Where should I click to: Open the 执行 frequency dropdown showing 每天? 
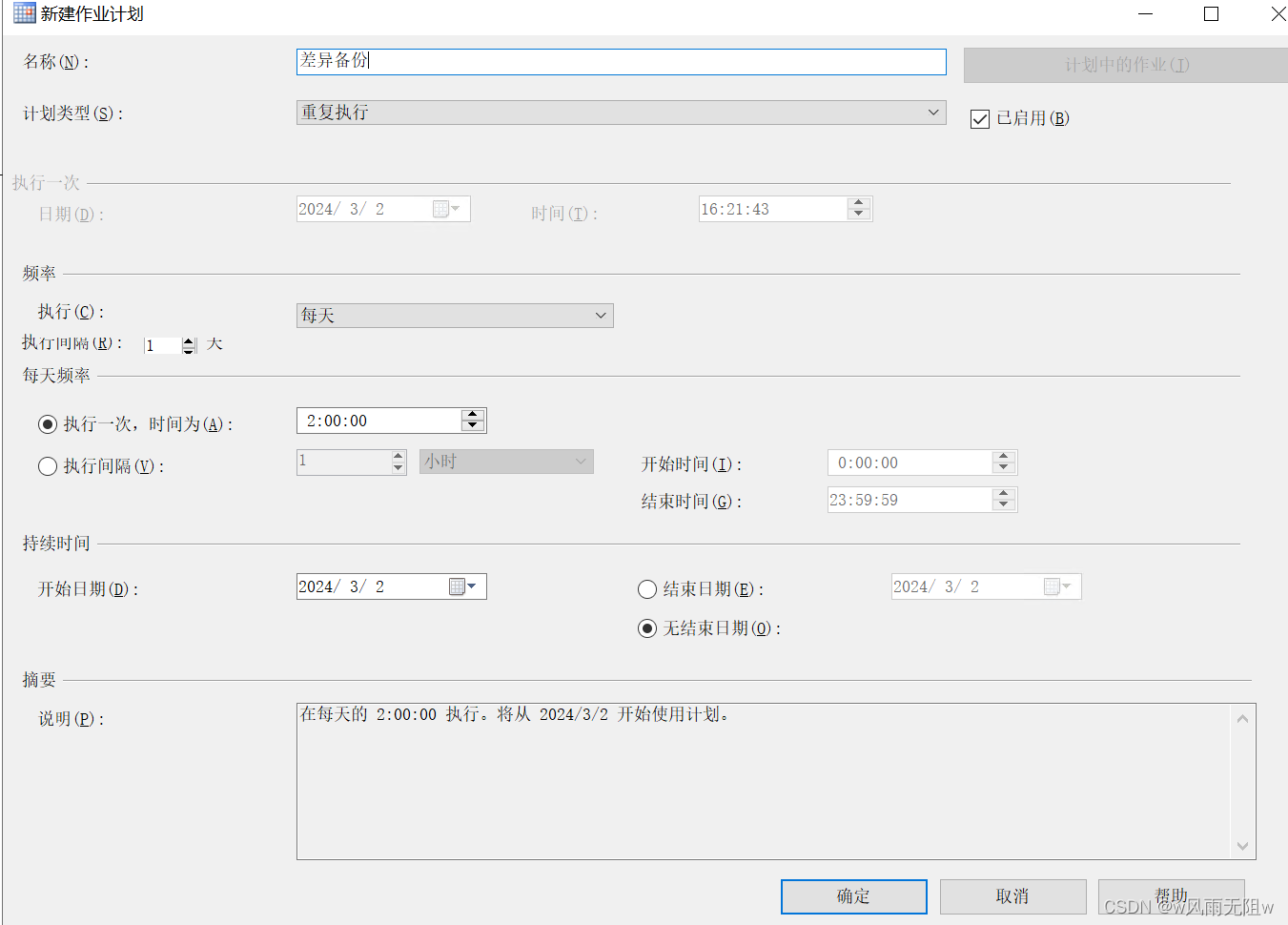(x=455, y=316)
